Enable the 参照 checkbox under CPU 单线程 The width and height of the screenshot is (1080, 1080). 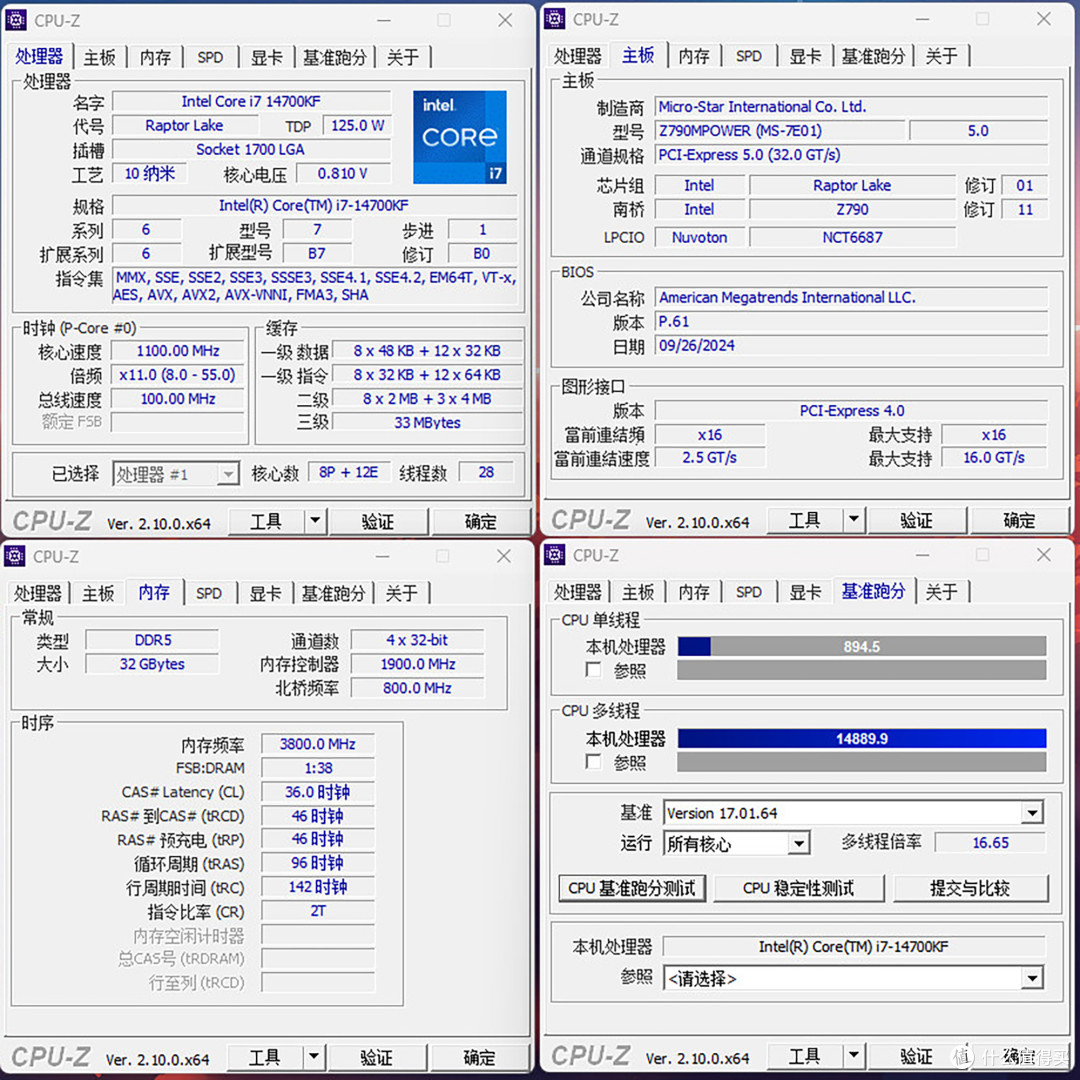(592, 671)
